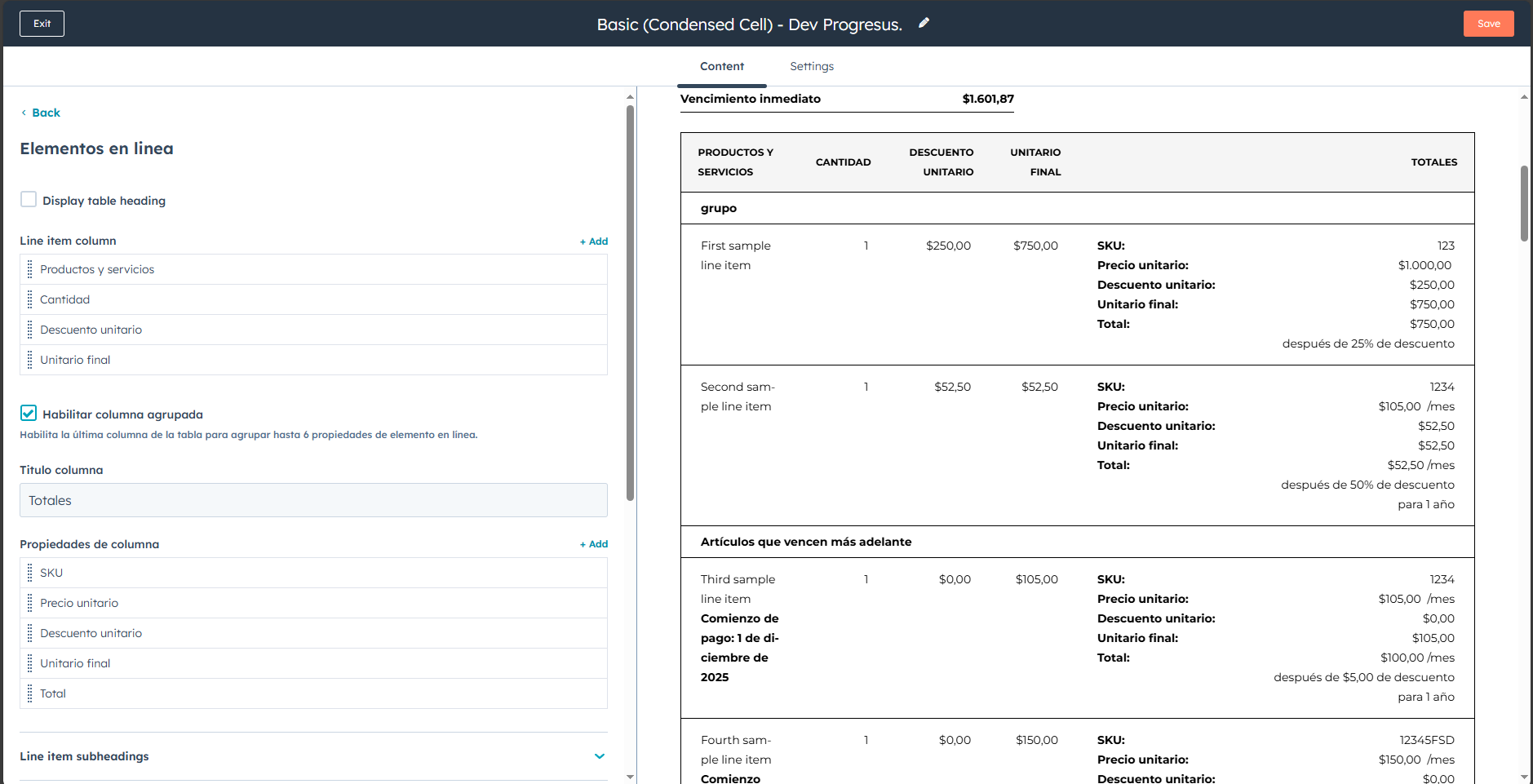The height and width of the screenshot is (784, 1533).
Task: Click drag handle beside Unitario final line item column
Action: [x=30, y=360]
